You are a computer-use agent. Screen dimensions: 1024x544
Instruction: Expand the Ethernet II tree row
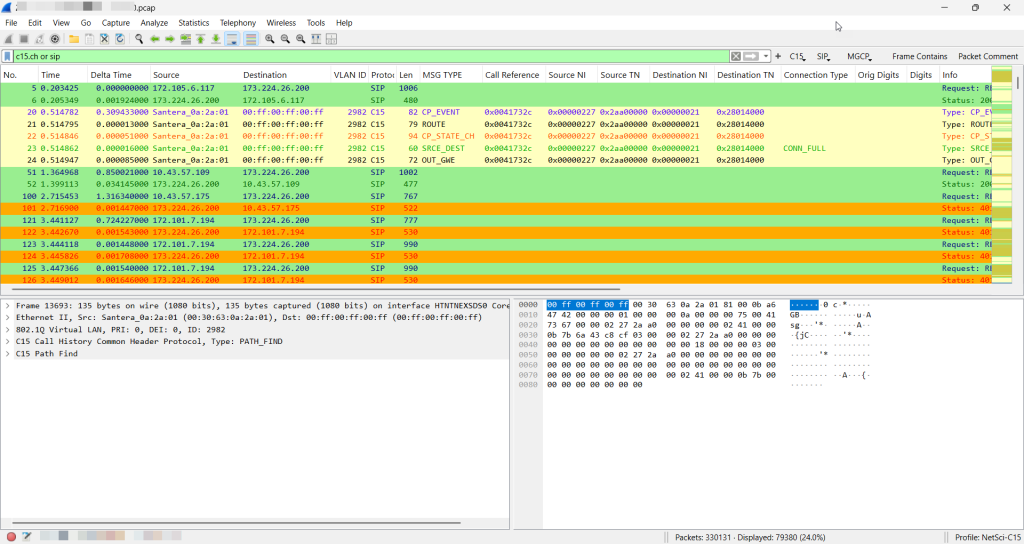point(8,317)
